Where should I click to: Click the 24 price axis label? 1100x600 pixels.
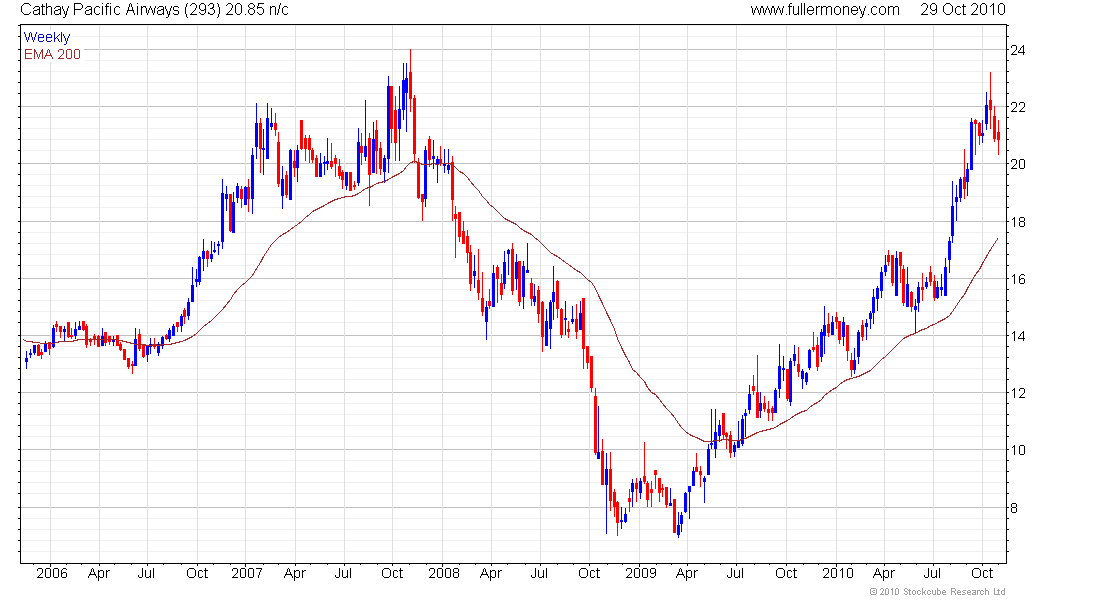[1018, 50]
